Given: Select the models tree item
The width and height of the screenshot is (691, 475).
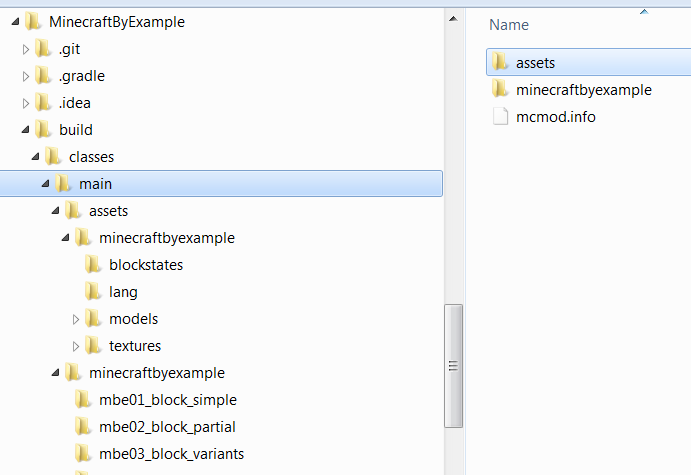Looking at the screenshot, I should coord(134,319).
